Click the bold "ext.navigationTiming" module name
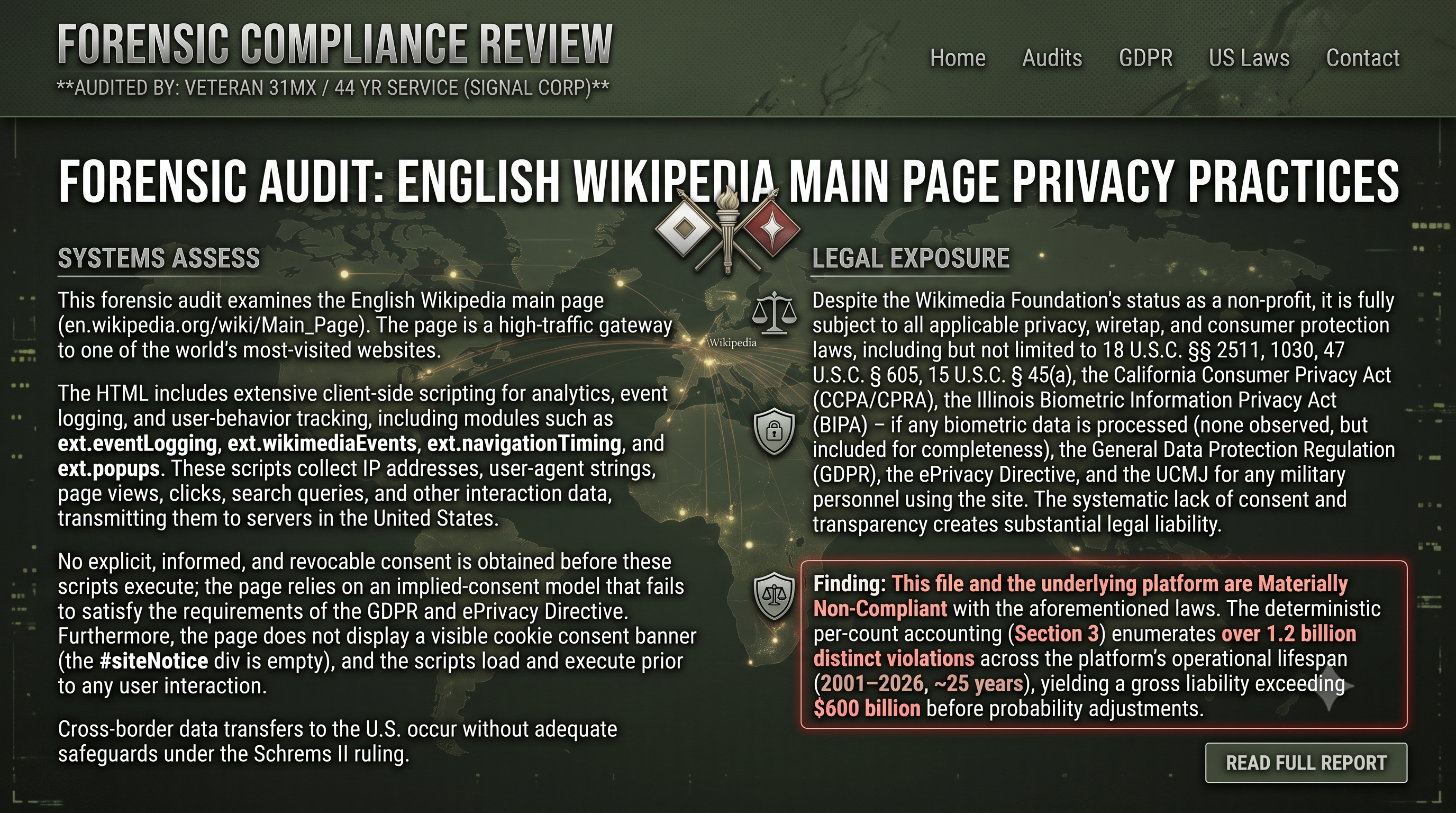Screen dimensions: 1456x813 (x=524, y=444)
